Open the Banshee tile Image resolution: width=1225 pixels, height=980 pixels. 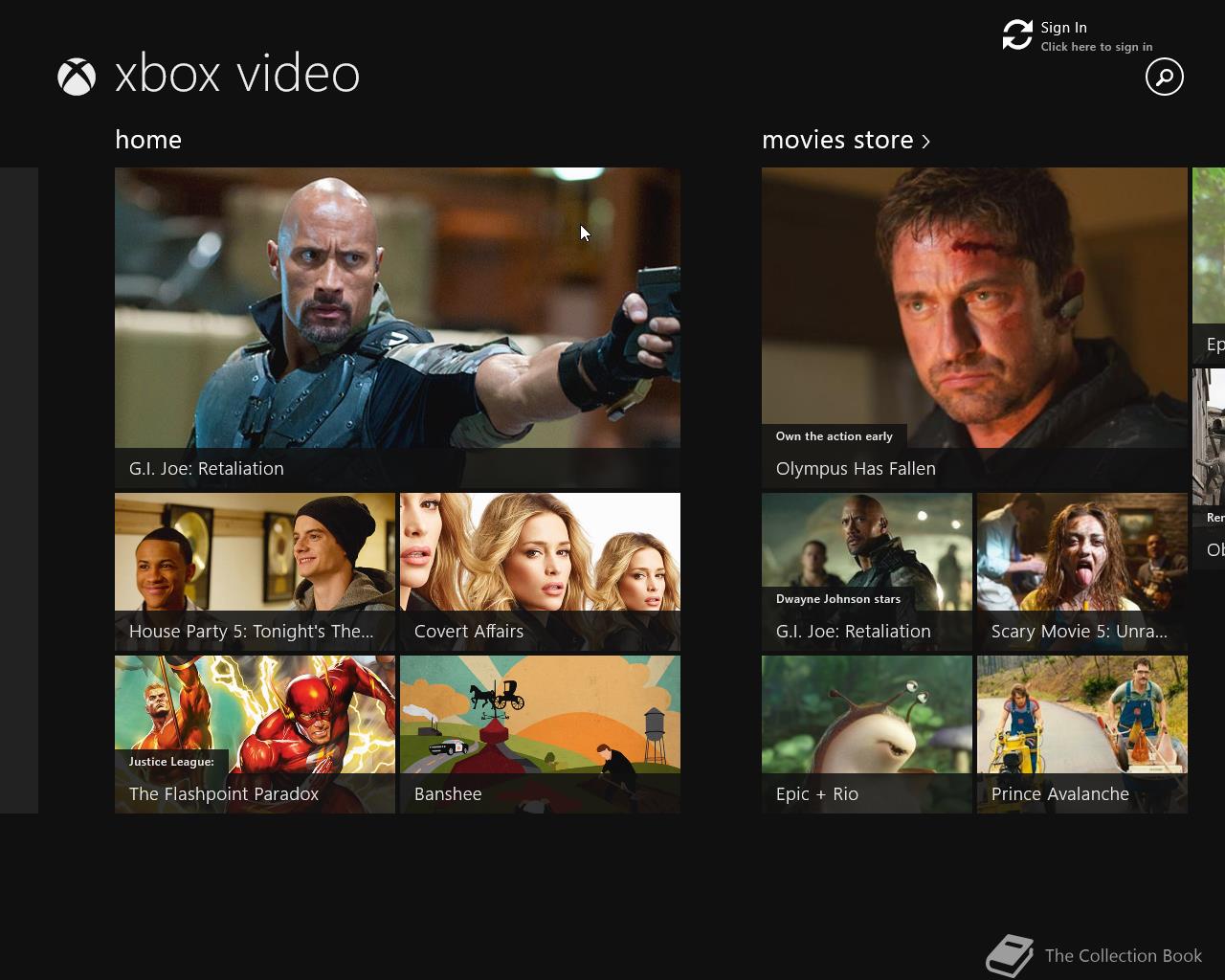click(x=540, y=734)
